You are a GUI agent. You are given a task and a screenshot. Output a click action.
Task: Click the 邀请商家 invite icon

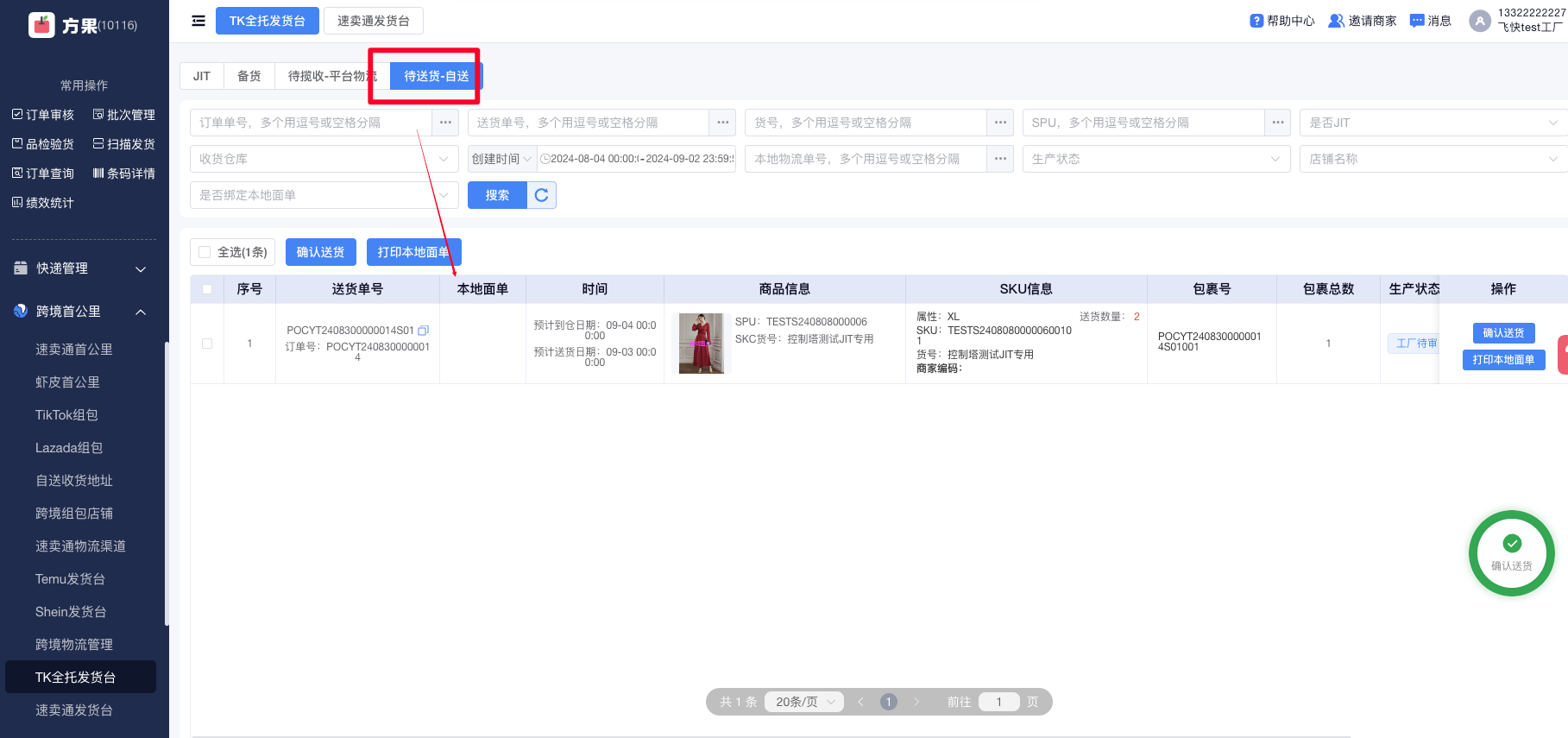[x=1336, y=21]
